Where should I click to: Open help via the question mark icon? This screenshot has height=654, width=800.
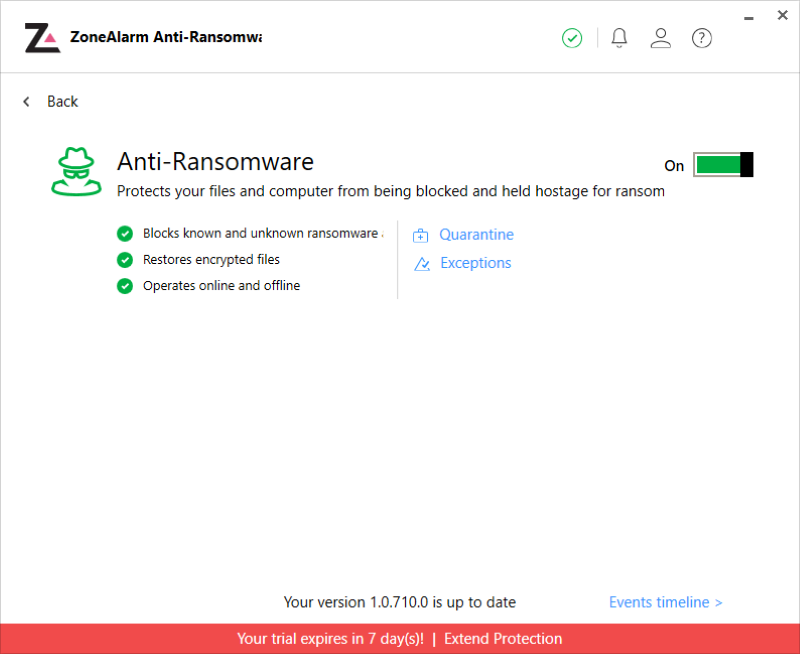pos(702,38)
